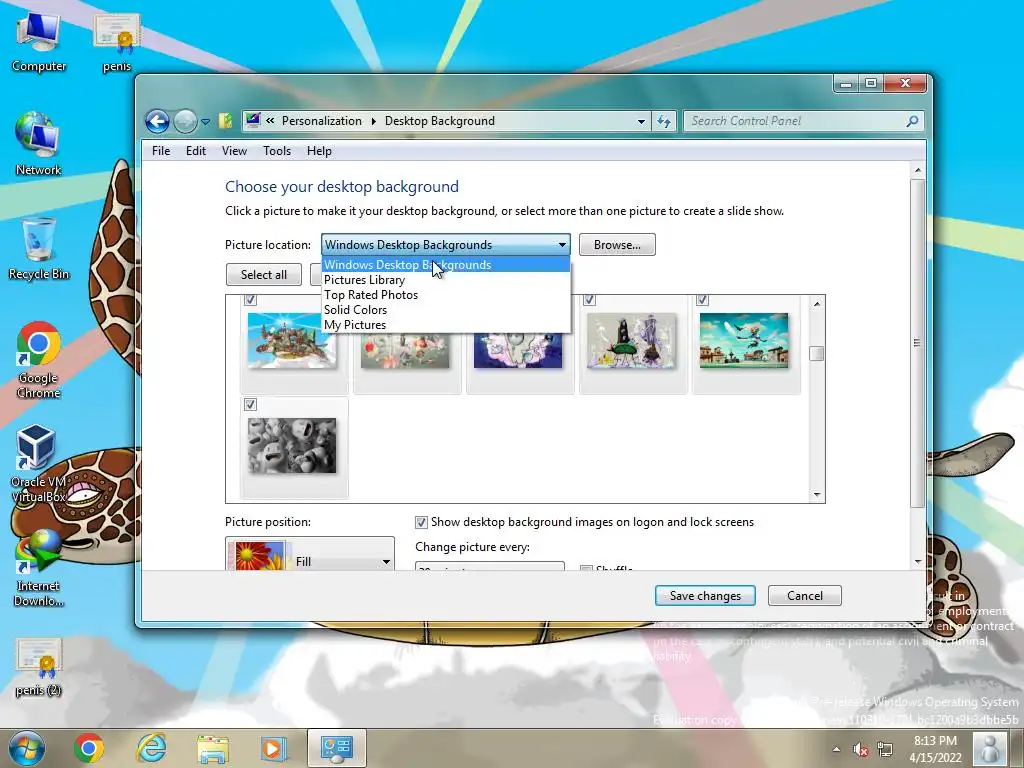Image resolution: width=1024 pixels, height=768 pixels.
Task: Open Chrome from the taskbar
Action: coord(89,748)
